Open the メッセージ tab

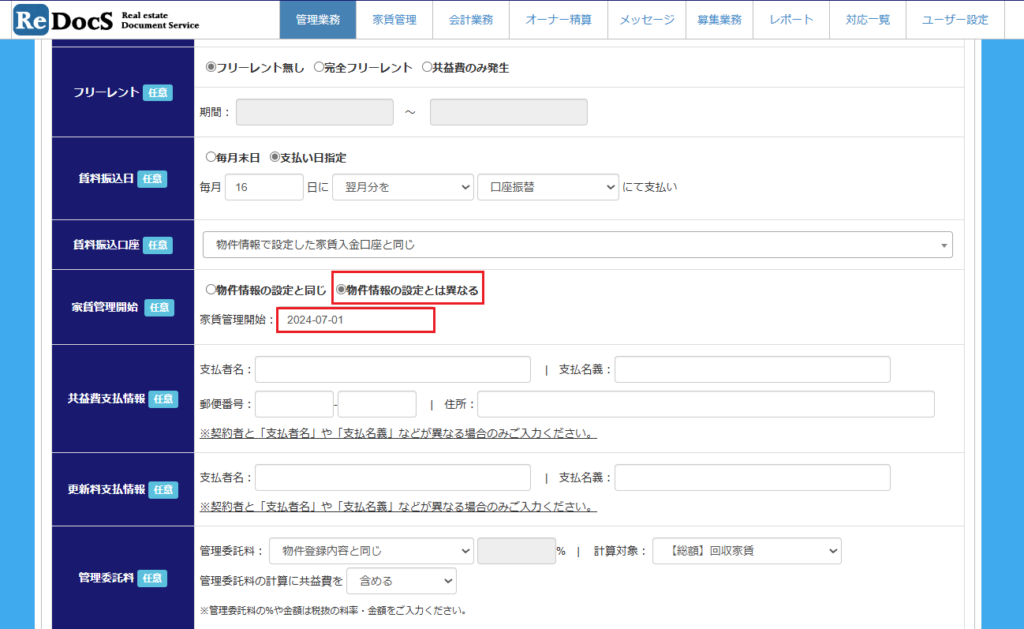coord(645,20)
